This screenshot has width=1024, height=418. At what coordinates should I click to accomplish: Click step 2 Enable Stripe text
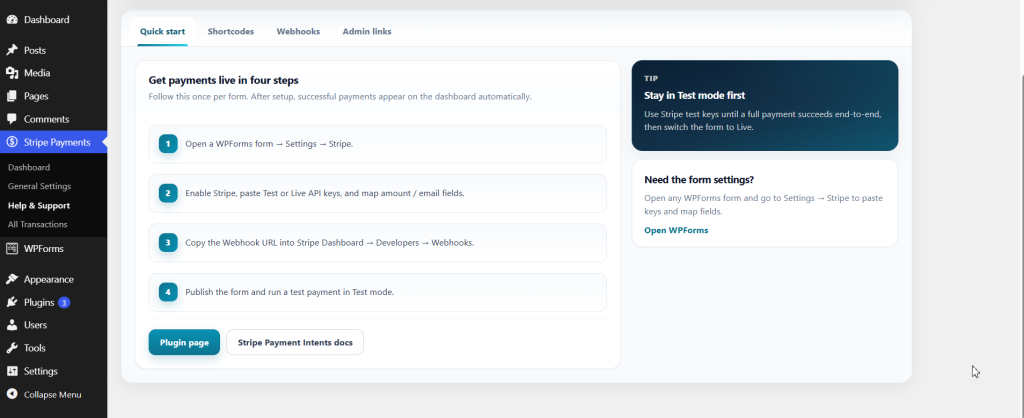[325, 193]
